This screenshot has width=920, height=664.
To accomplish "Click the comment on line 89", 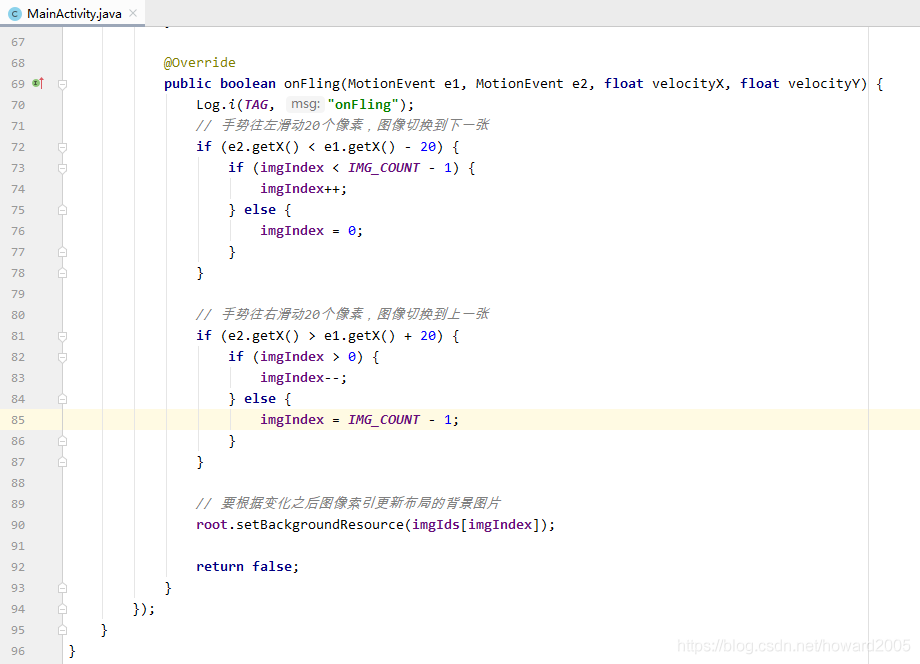I will (x=348, y=503).
